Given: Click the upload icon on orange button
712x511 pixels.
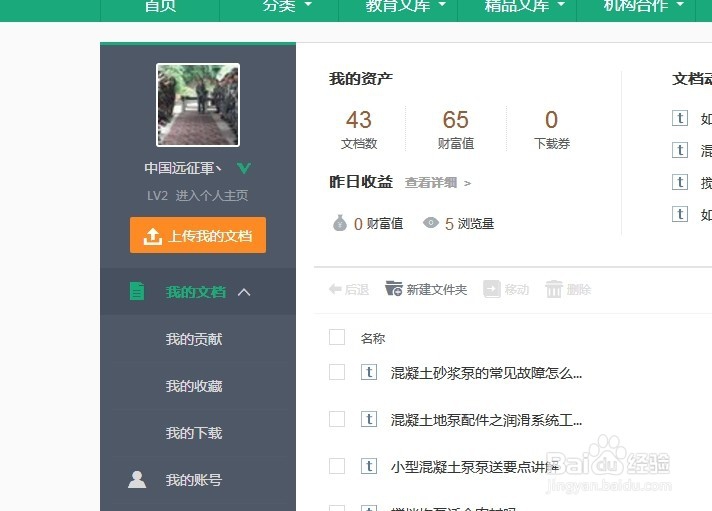Looking at the screenshot, I should pos(153,236).
